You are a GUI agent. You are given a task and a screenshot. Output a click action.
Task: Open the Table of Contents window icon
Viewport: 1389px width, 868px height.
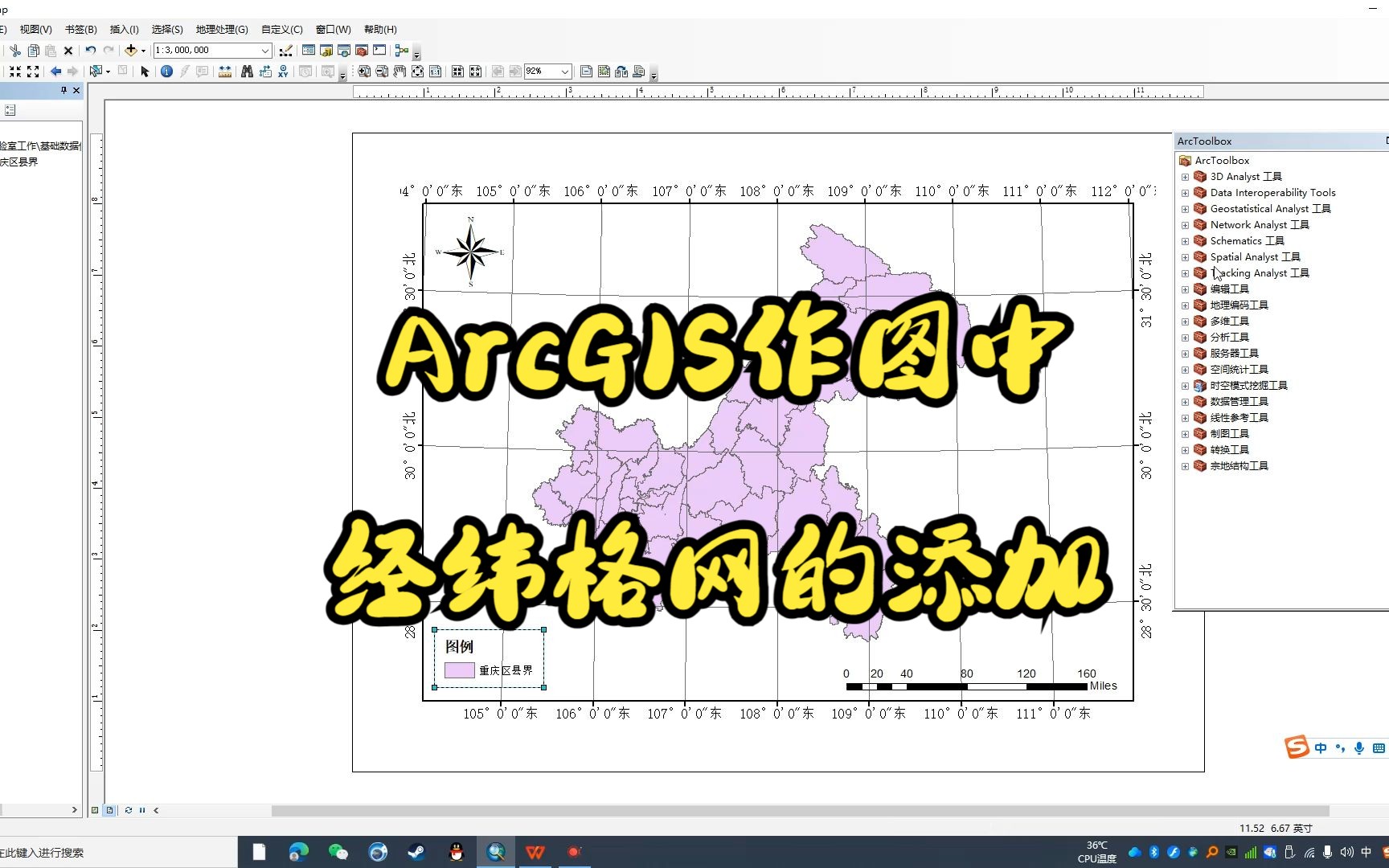[309, 50]
